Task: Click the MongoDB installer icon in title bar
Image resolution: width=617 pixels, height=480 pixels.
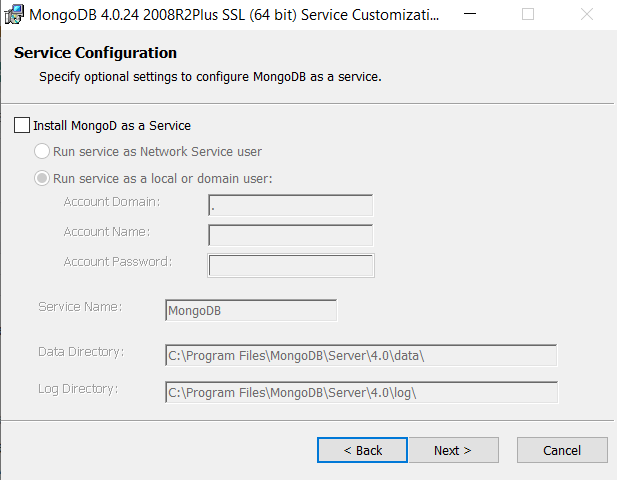Action: (14, 15)
